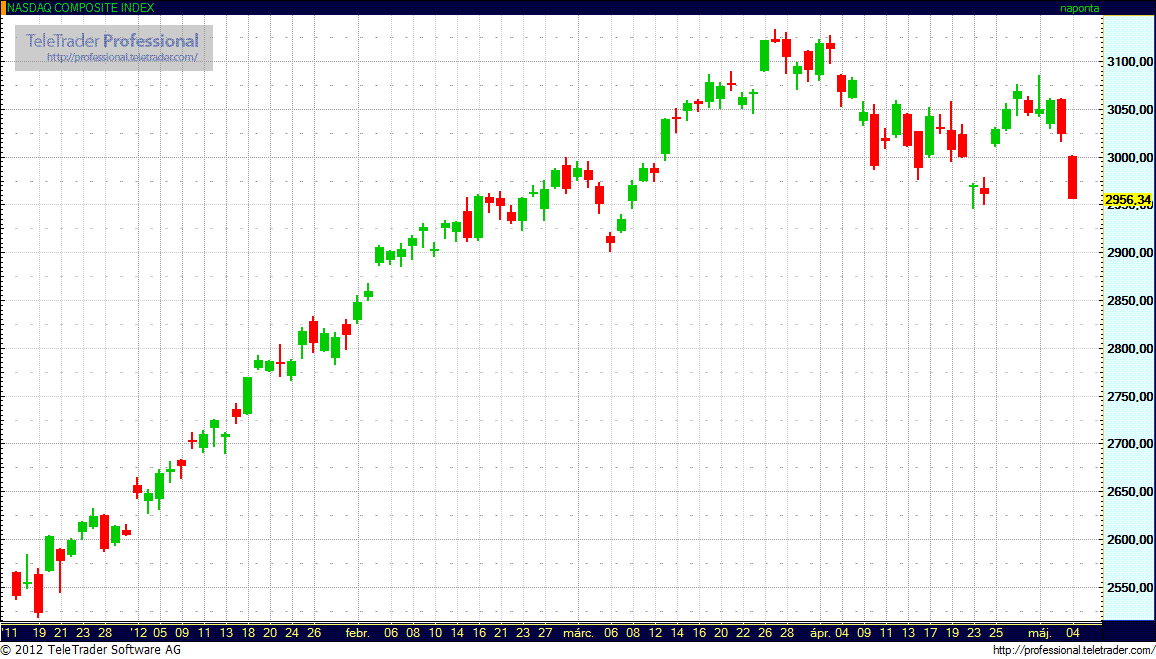The width and height of the screenshot is (1156, 659).
Task: Select the yellow 2956,34 current price label
Action: [1129, 200]
